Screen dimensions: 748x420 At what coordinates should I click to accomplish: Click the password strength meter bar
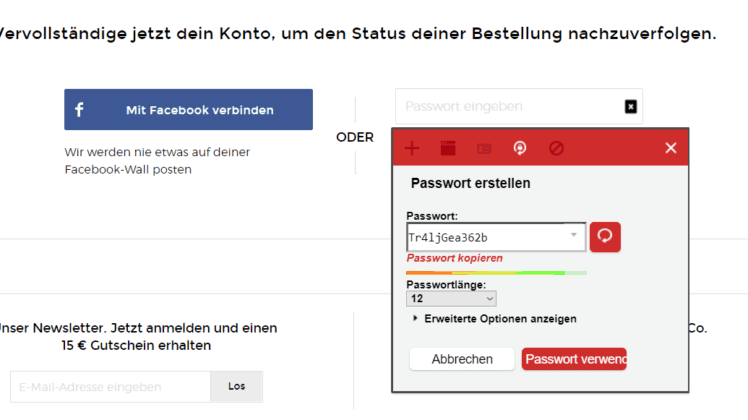(x=496, y=273)
